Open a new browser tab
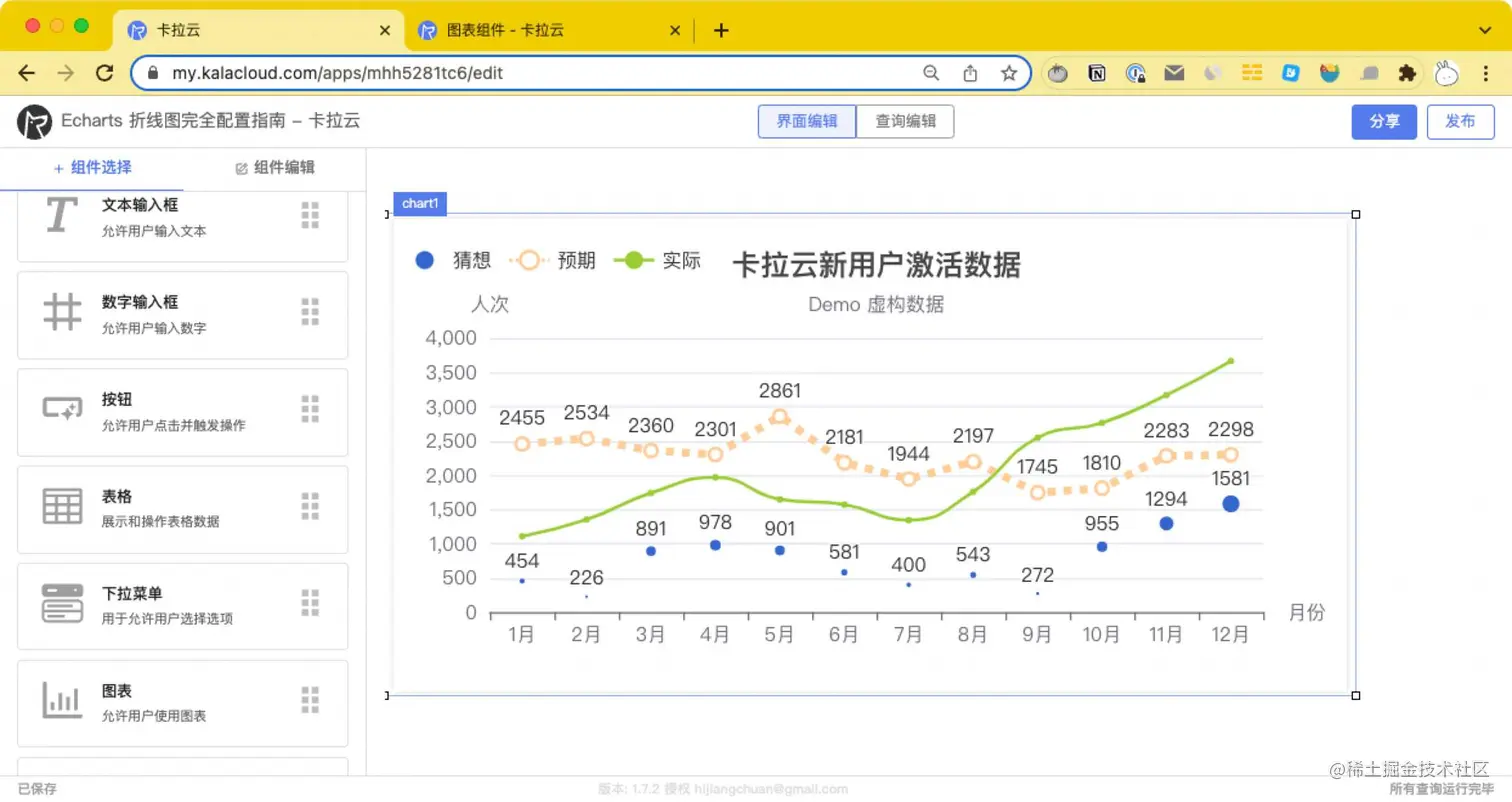1512x802 pixels. coord(721,31)
